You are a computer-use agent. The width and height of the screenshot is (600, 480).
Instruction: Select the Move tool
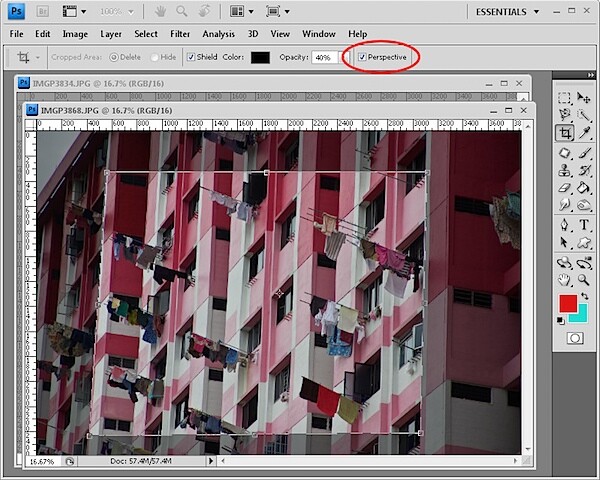tap(584, 98)
